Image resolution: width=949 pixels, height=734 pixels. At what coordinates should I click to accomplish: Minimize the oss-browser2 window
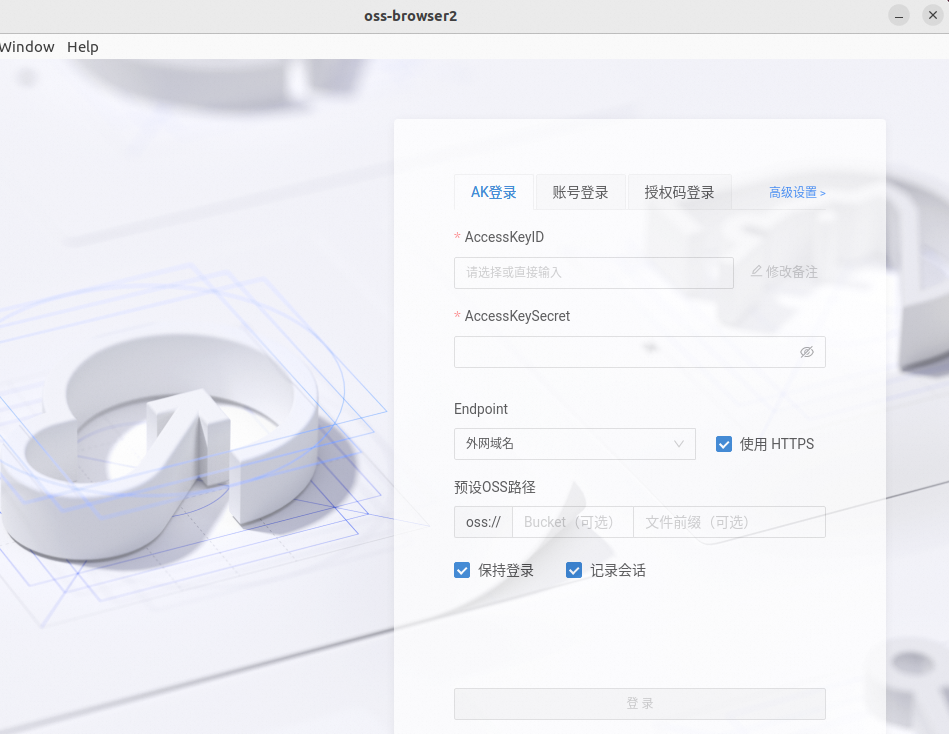pos(899,16)
